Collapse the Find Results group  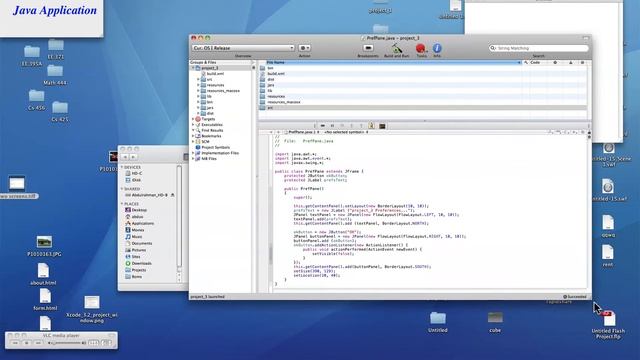click(x=193, y=130)
